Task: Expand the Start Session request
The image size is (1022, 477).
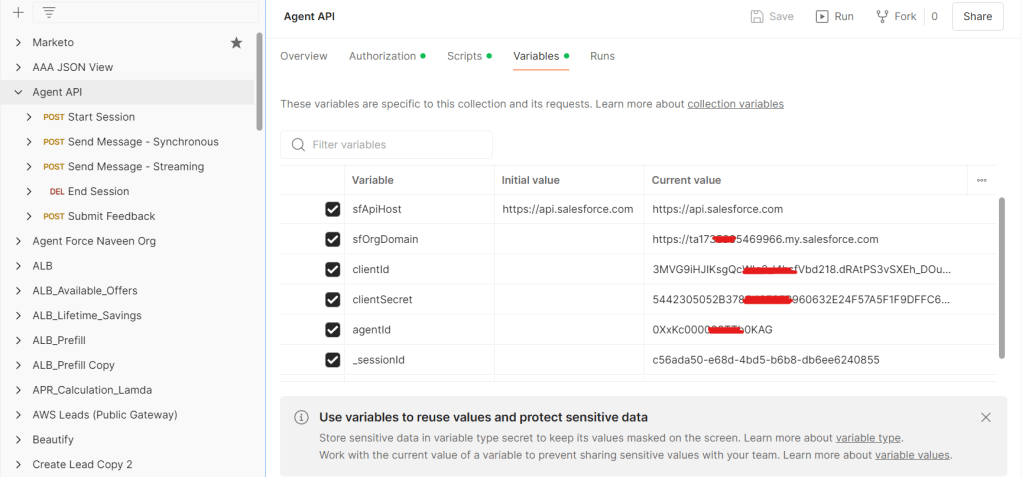Action: pyautogui.click(x=29, y=117)
